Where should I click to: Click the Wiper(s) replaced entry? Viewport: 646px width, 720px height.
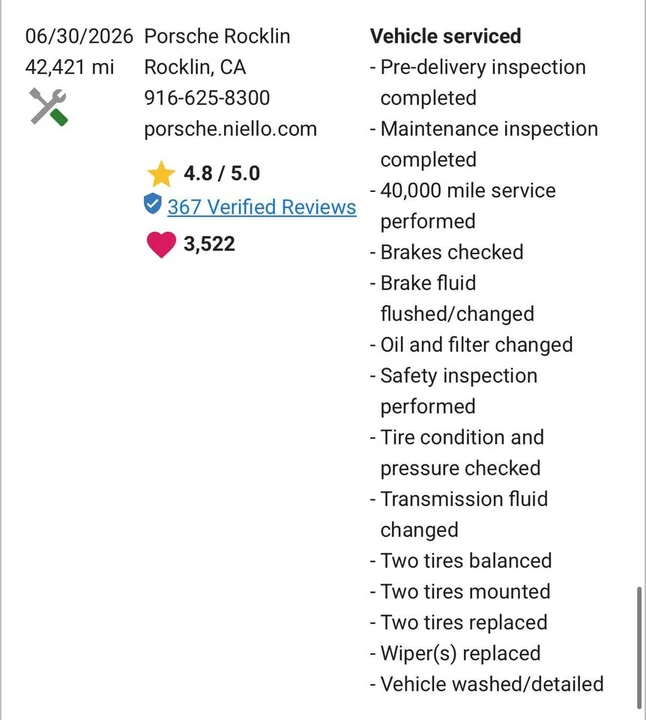(x=455, y=653)
